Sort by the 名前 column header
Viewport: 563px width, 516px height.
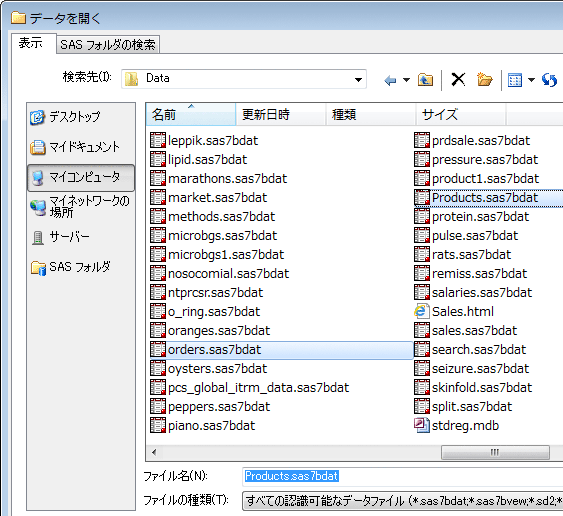[191, 115]
